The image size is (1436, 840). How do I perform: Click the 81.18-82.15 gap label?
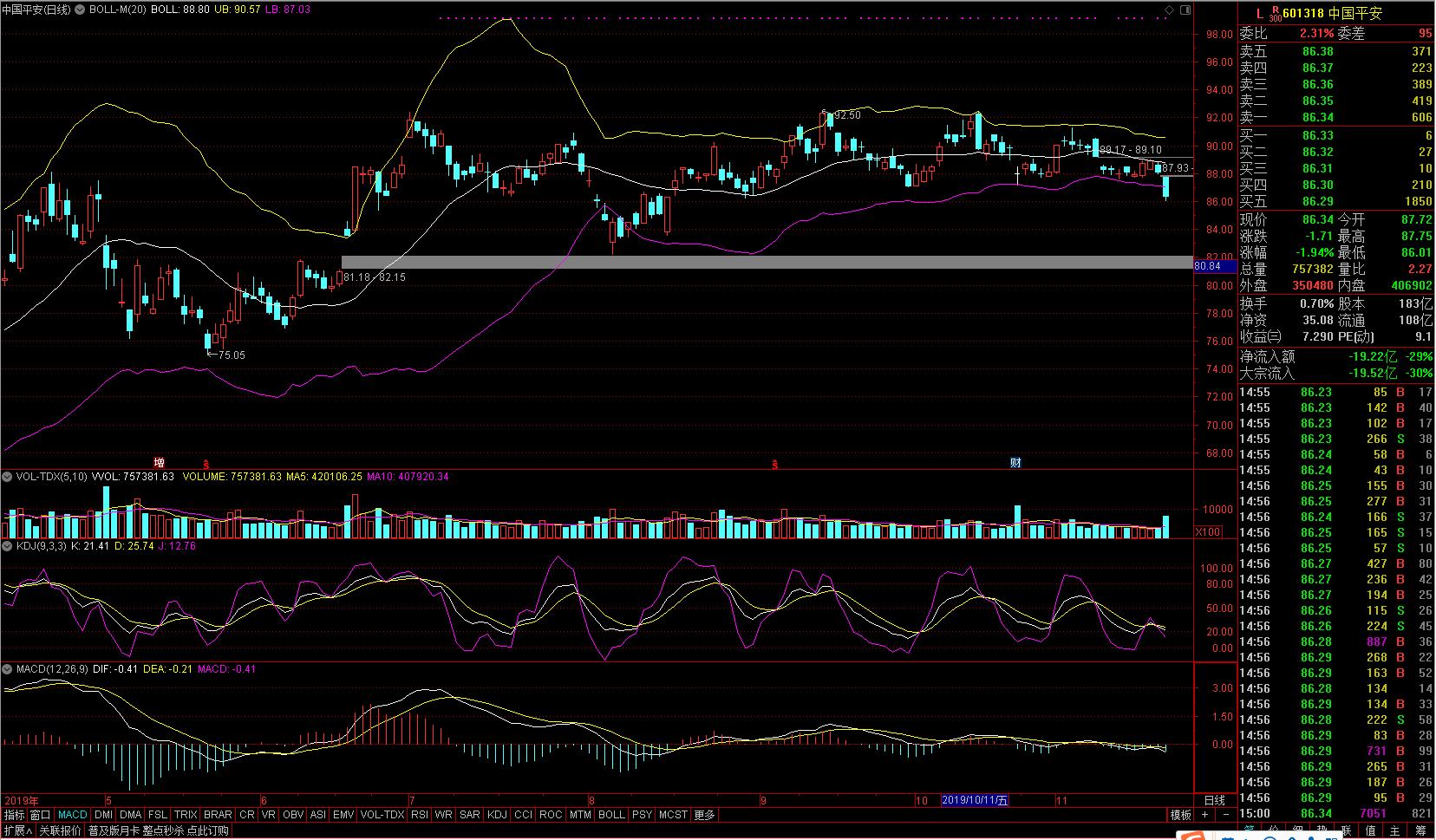(x=375, y=277)
